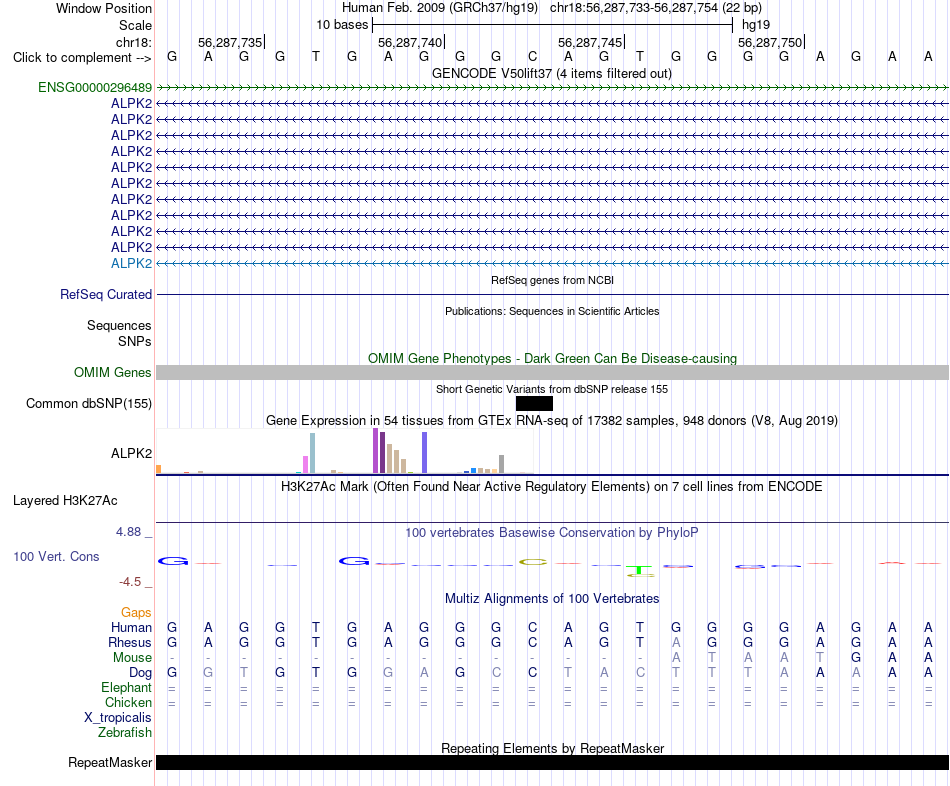Image resolution: width=950 pixels, height=786 pixels.
Task: Select the Elephant species label
Action: [x=126, y=687]
